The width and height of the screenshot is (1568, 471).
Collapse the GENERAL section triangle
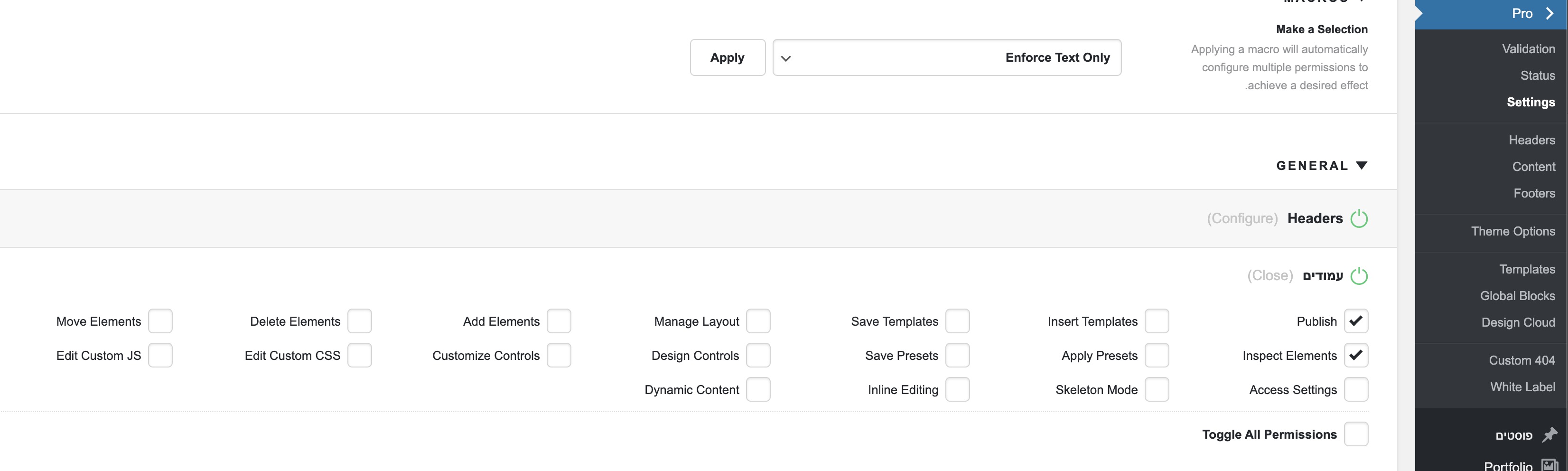click(1362, 166)
